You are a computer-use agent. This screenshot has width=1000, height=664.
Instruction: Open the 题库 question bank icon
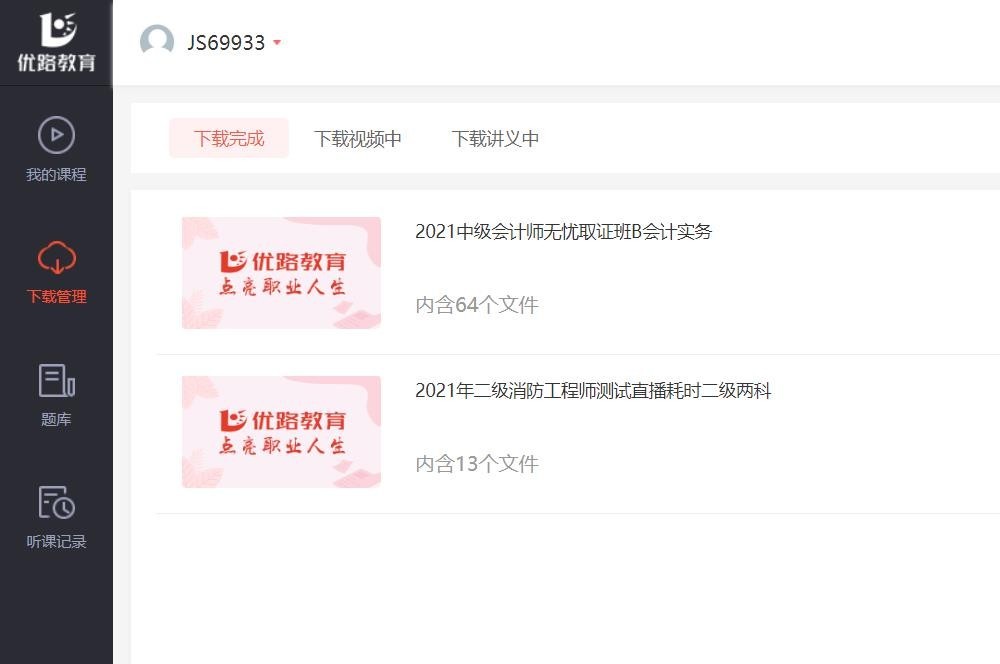tap(57, 380)
